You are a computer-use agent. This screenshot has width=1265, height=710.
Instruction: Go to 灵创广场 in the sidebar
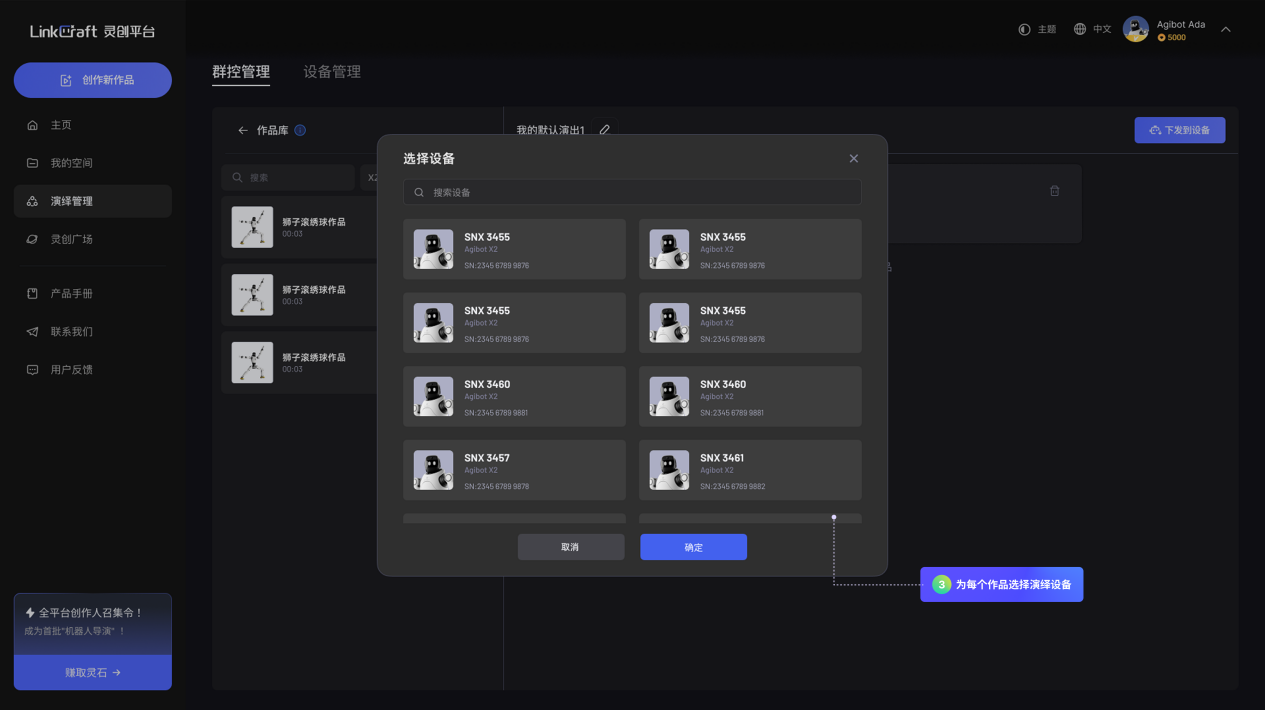(x=71, y=239)
